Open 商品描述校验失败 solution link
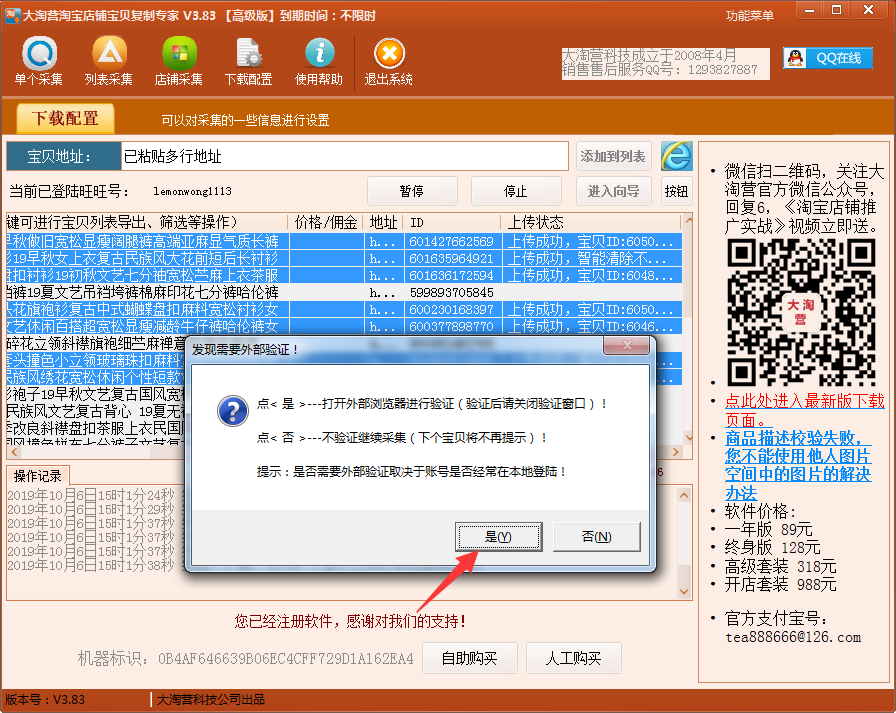Image resolution: width=896 pixels, height=713 pixels. click(x=798, y=465)
